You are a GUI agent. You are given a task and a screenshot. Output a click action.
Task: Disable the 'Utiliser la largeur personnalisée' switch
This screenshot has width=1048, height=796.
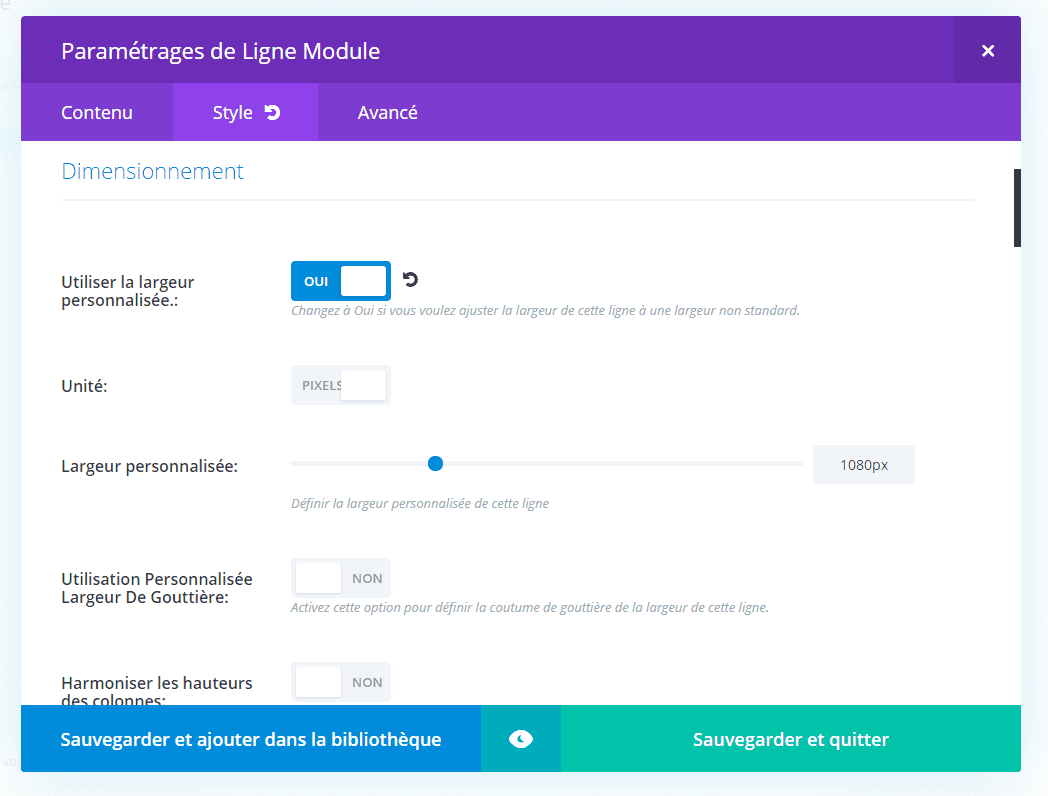click(x=340, y=281)
